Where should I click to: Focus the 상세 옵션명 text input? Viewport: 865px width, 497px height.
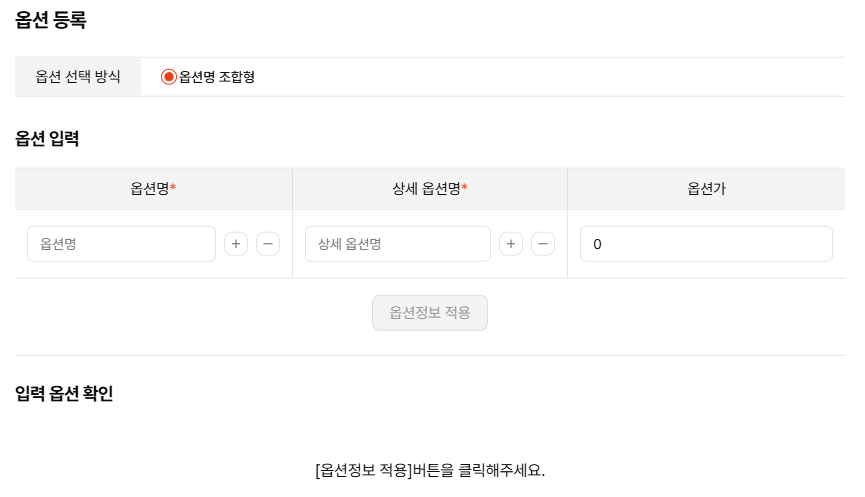coord(397,244)
